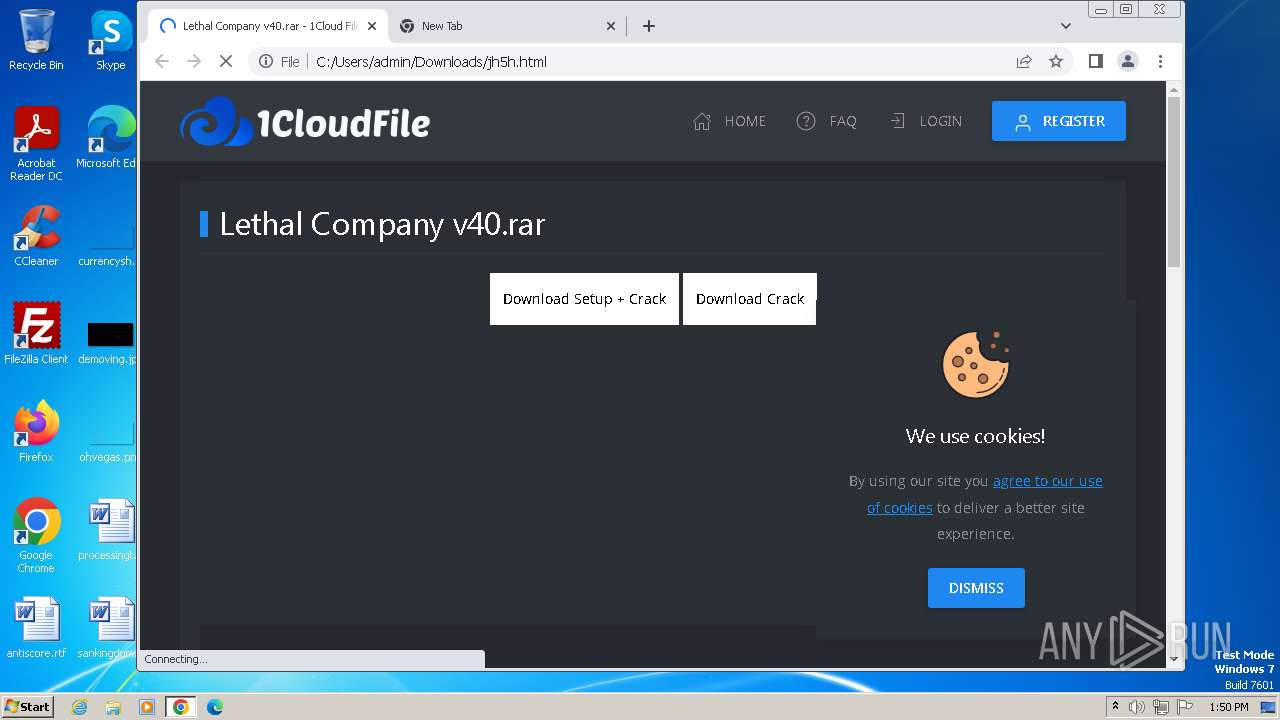Share this page icon in address bar
Viewport: 1280px width, 720px height.
(x=1024, y=61)
